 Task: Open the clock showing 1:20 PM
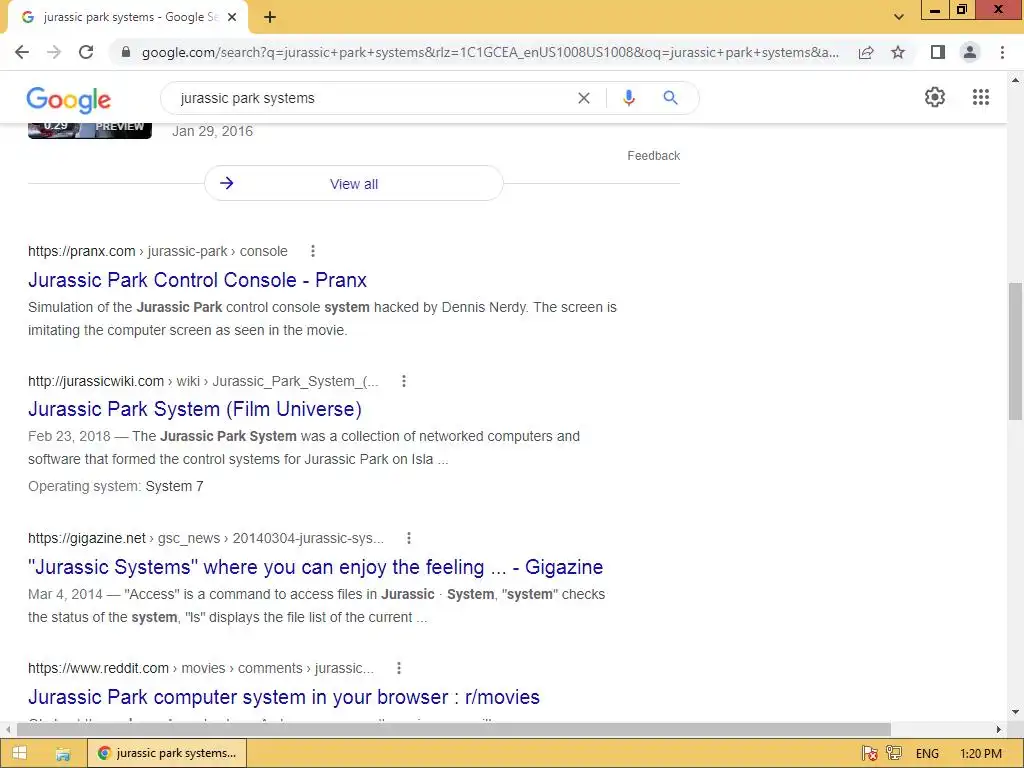[981, 754]
